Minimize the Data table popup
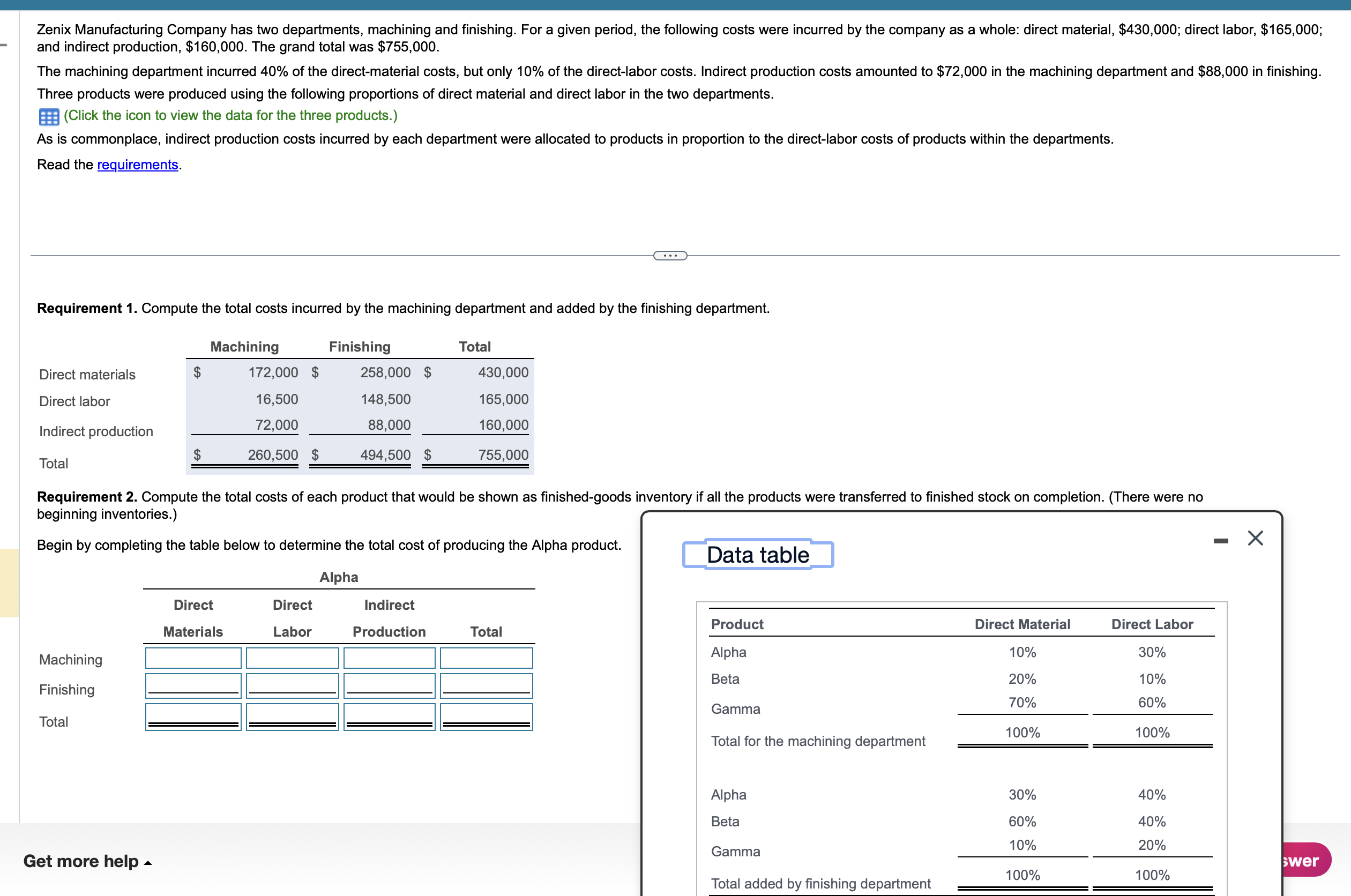Viewport: 1351px width, 896px height. pos(1221,541)
